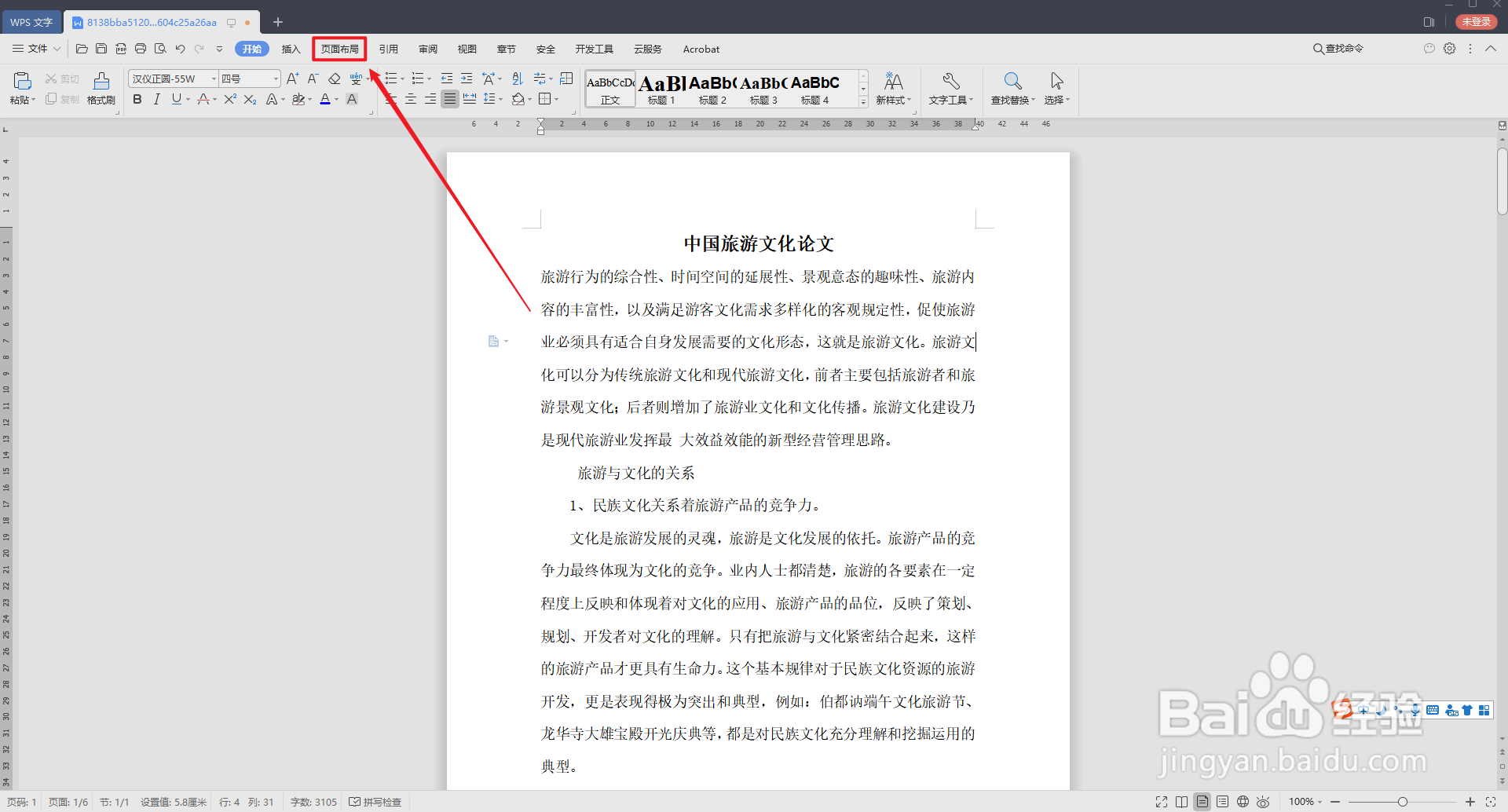Clear formatting with eraser icon
This screenshot has width=1508, height=812.
pos(334,79)
